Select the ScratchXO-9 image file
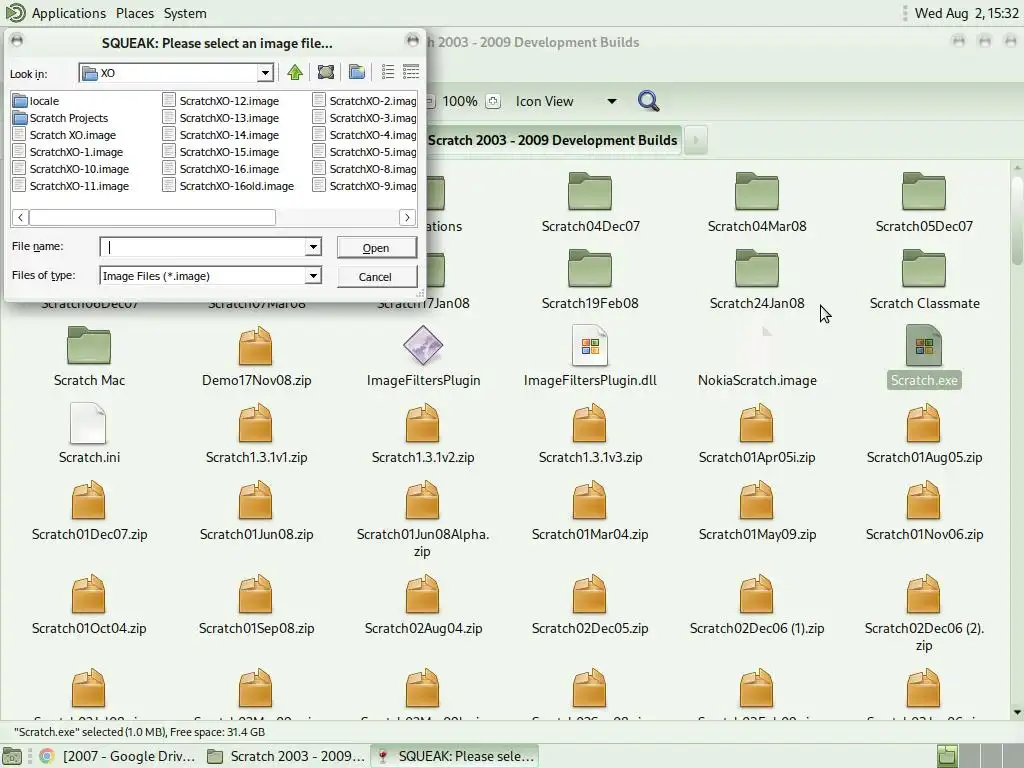 tap(364, 185)
